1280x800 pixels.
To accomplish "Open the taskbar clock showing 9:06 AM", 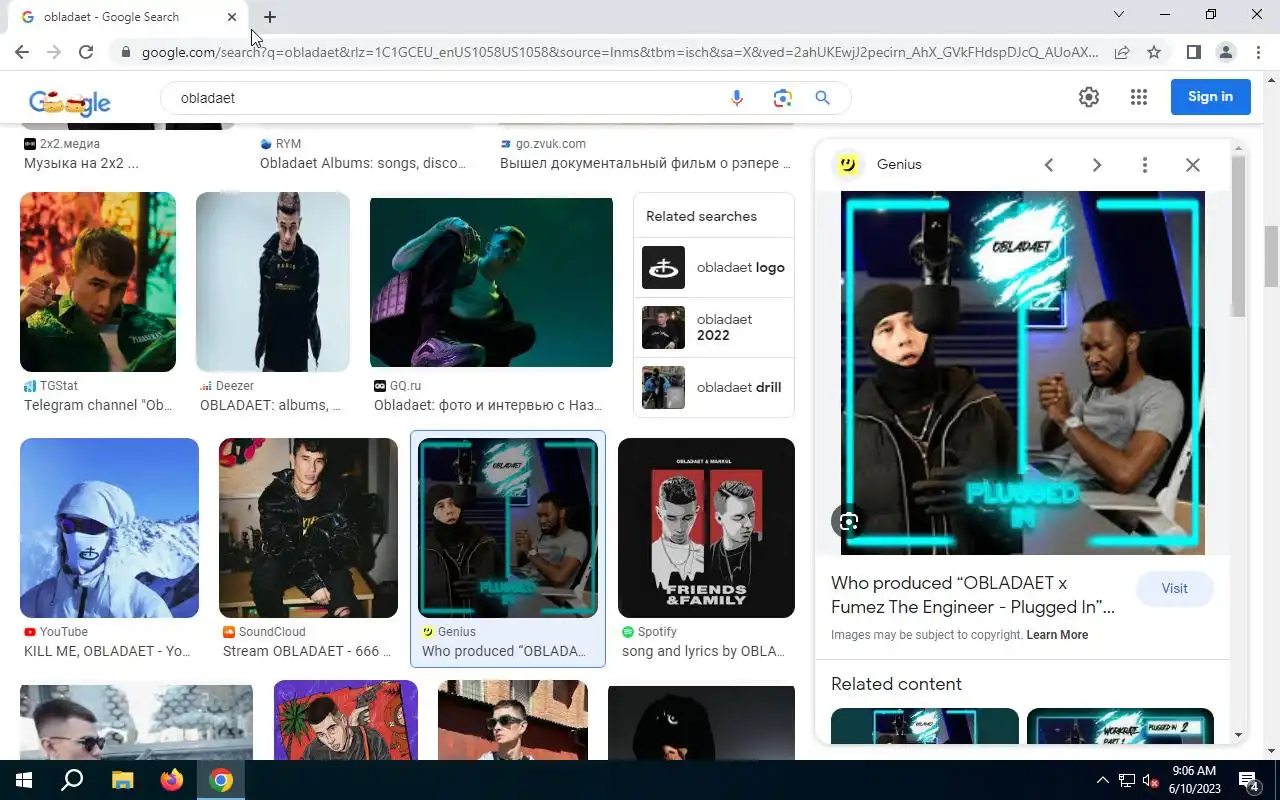I will pos(1194,780).
